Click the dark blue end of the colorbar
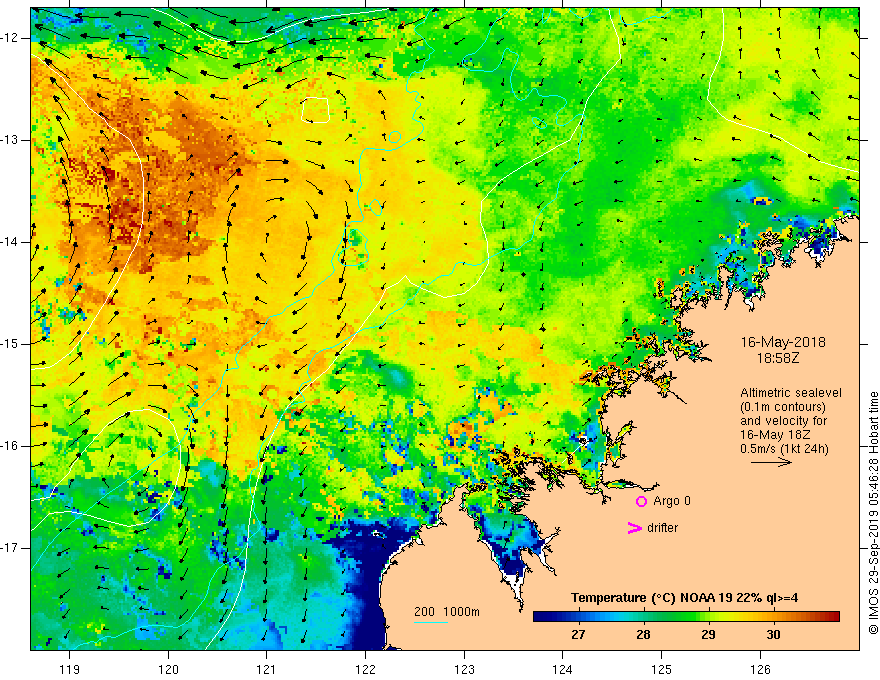 click(x=540, y=617)
